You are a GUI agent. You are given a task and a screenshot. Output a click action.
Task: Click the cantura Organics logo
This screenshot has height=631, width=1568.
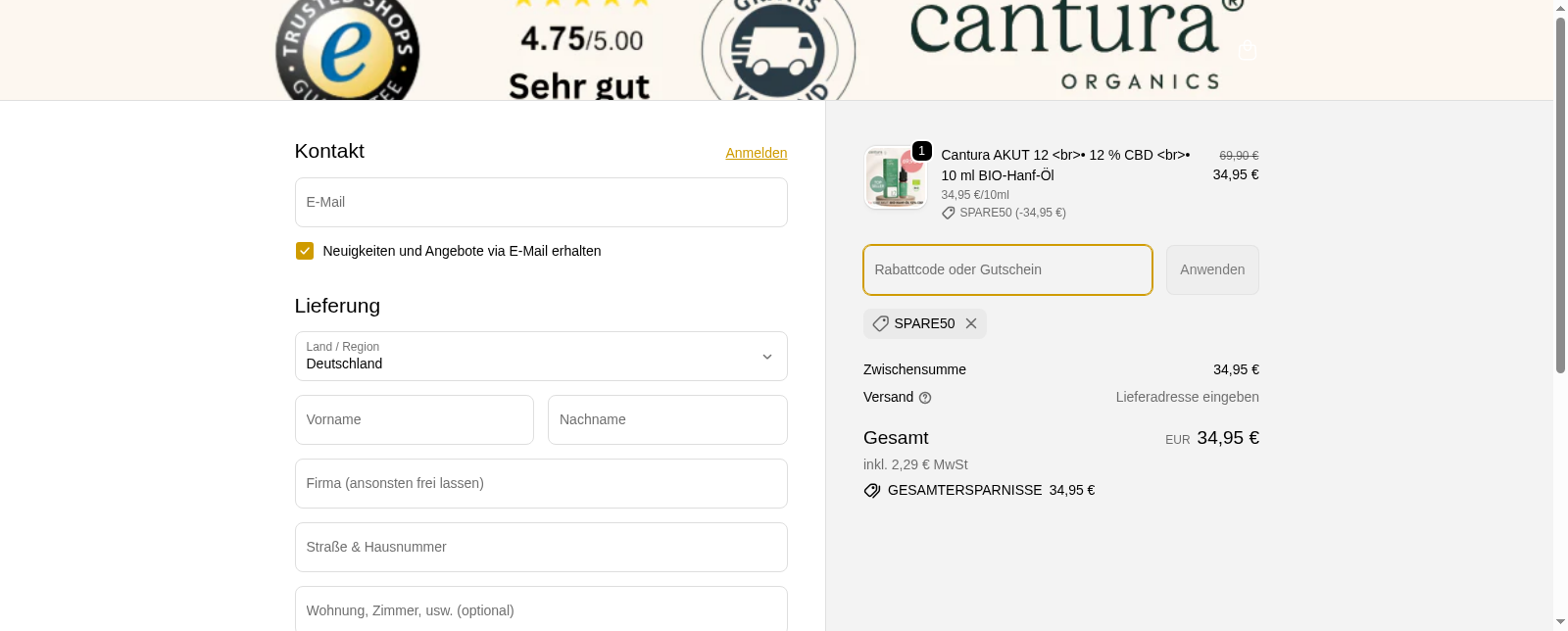pyautogui.click(x=1076, y=47)
